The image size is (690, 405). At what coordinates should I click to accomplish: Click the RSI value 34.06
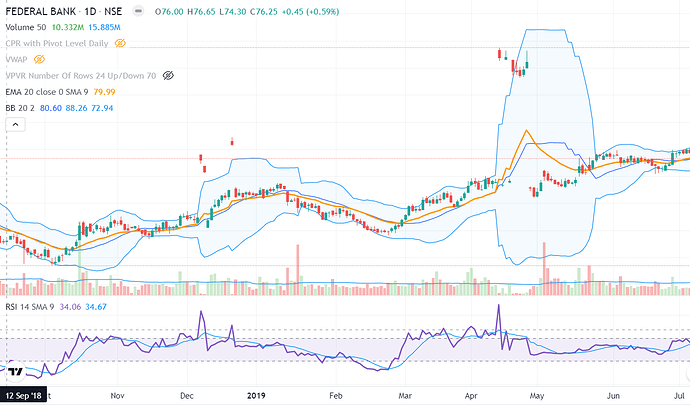[x=70, y=307]
